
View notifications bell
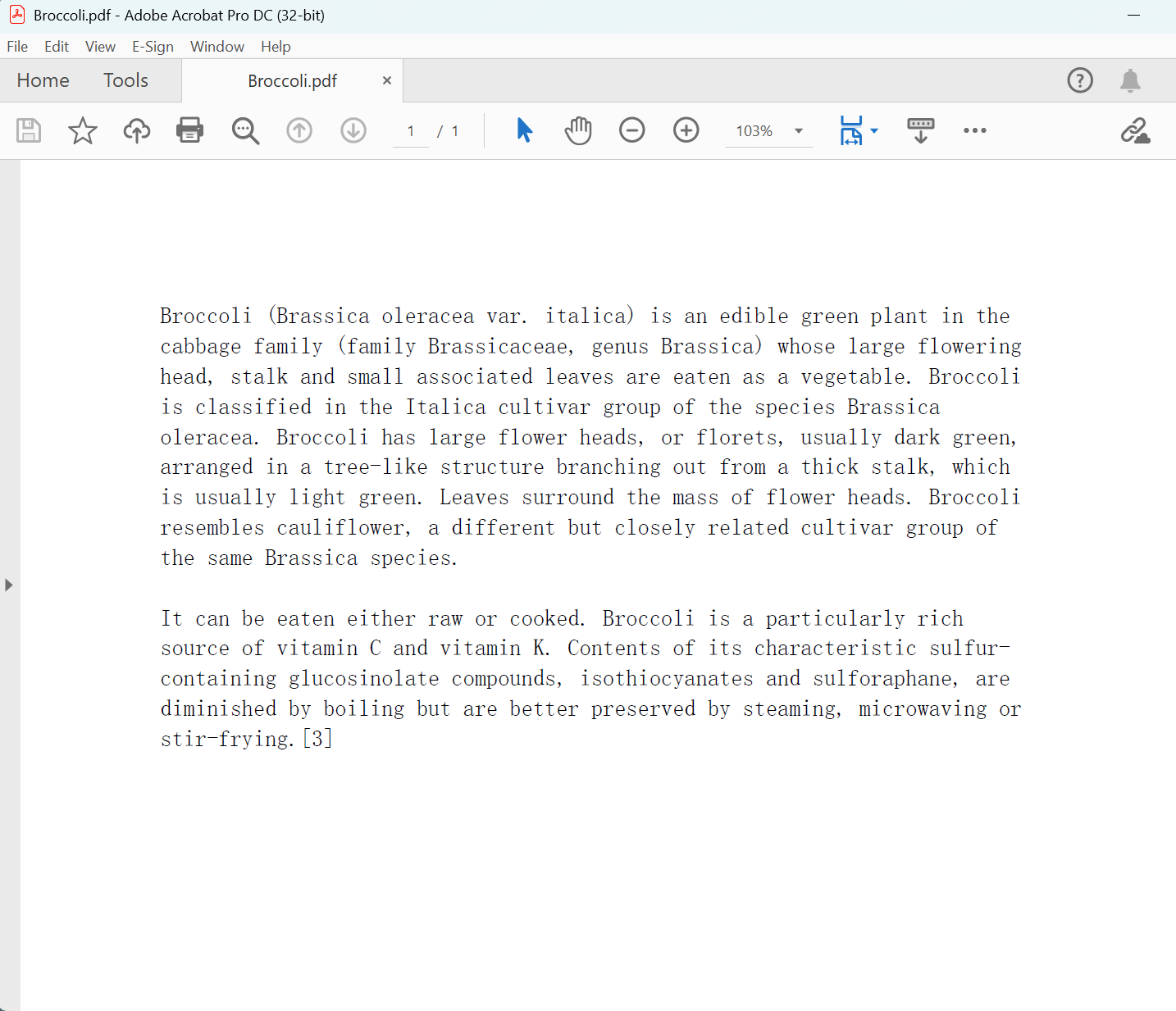pyautogui.click(x=1130, y=80)
